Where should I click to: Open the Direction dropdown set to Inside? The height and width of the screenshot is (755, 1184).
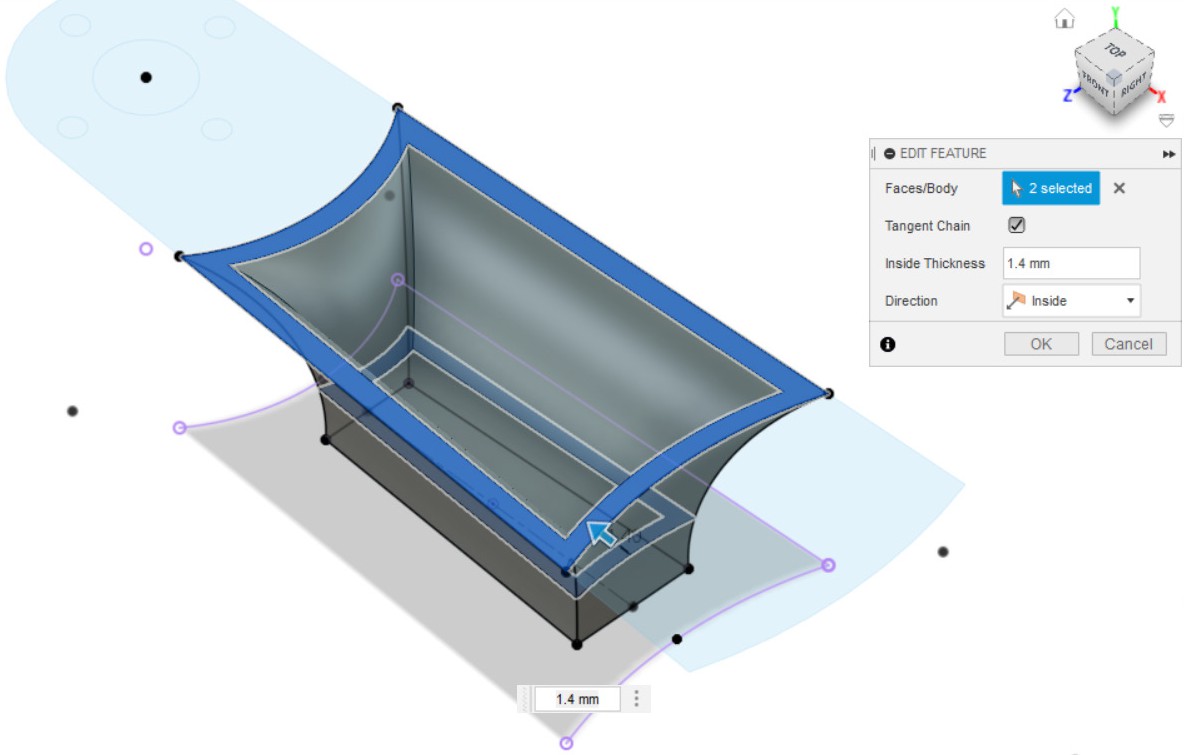1071,301
